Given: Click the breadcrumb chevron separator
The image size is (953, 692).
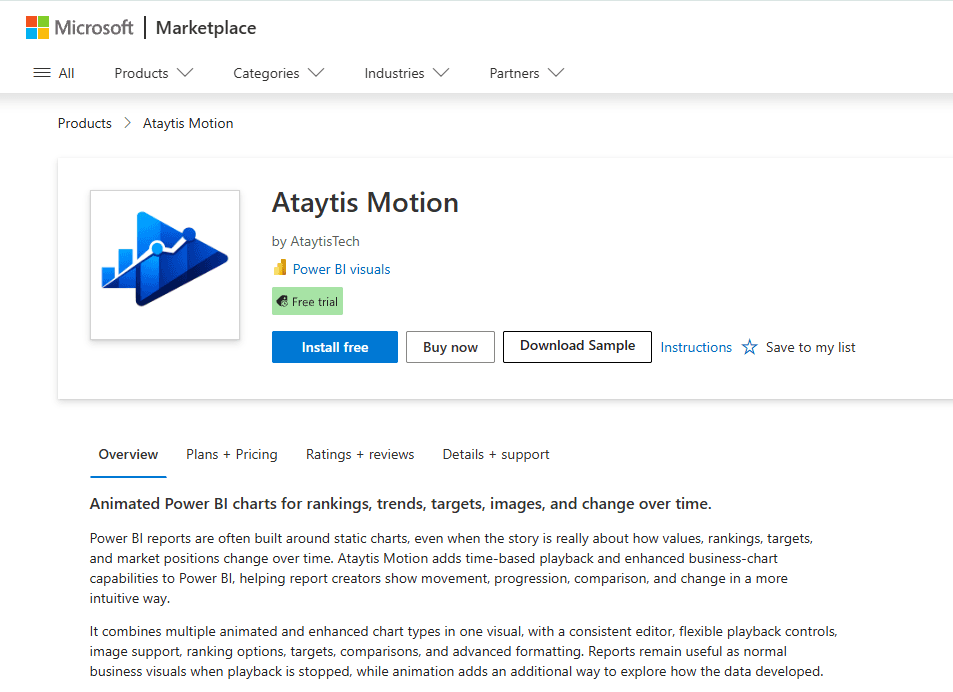Looking at the screenshot, I should tap(127, 123).
